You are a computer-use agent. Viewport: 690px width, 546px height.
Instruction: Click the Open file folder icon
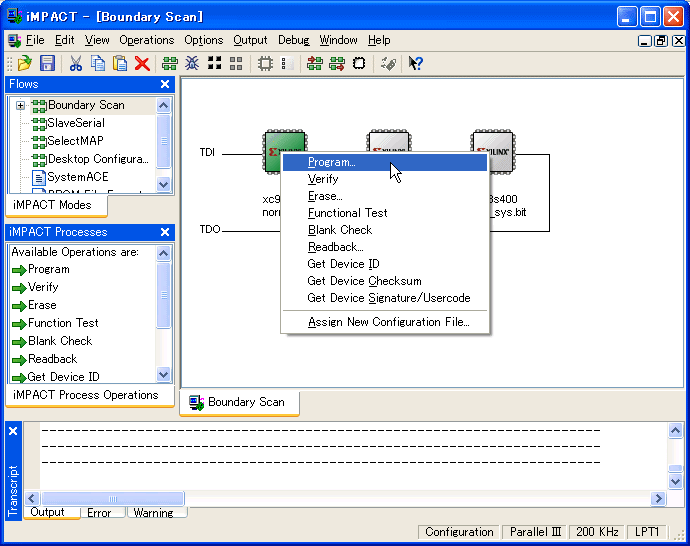[x=23, y=63]
